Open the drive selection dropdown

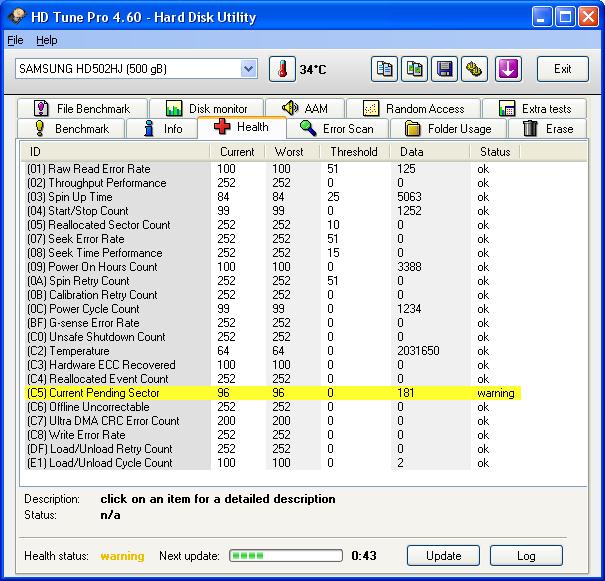tap(248, 69)
